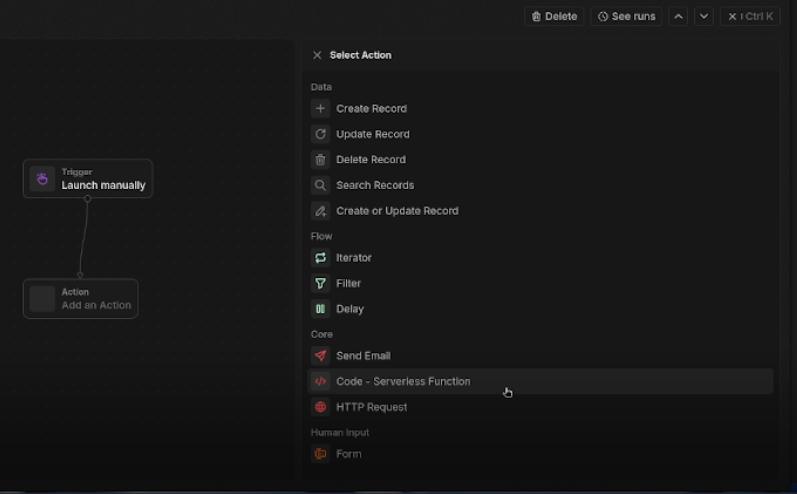Choose Search Records action

541,185
